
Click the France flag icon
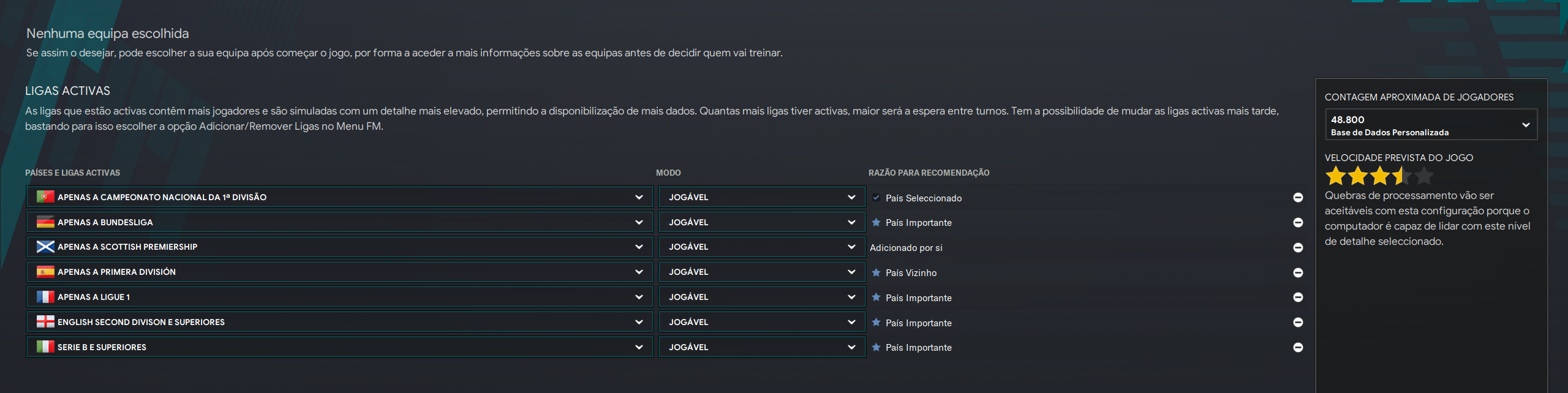(x=45, y=297)
